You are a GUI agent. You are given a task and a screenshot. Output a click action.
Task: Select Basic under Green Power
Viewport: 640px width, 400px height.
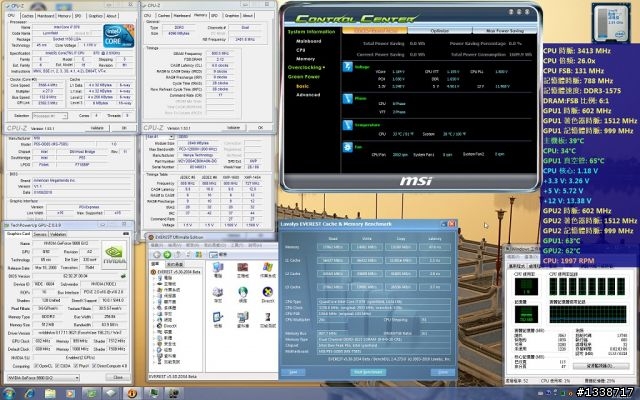click(302, 86)
